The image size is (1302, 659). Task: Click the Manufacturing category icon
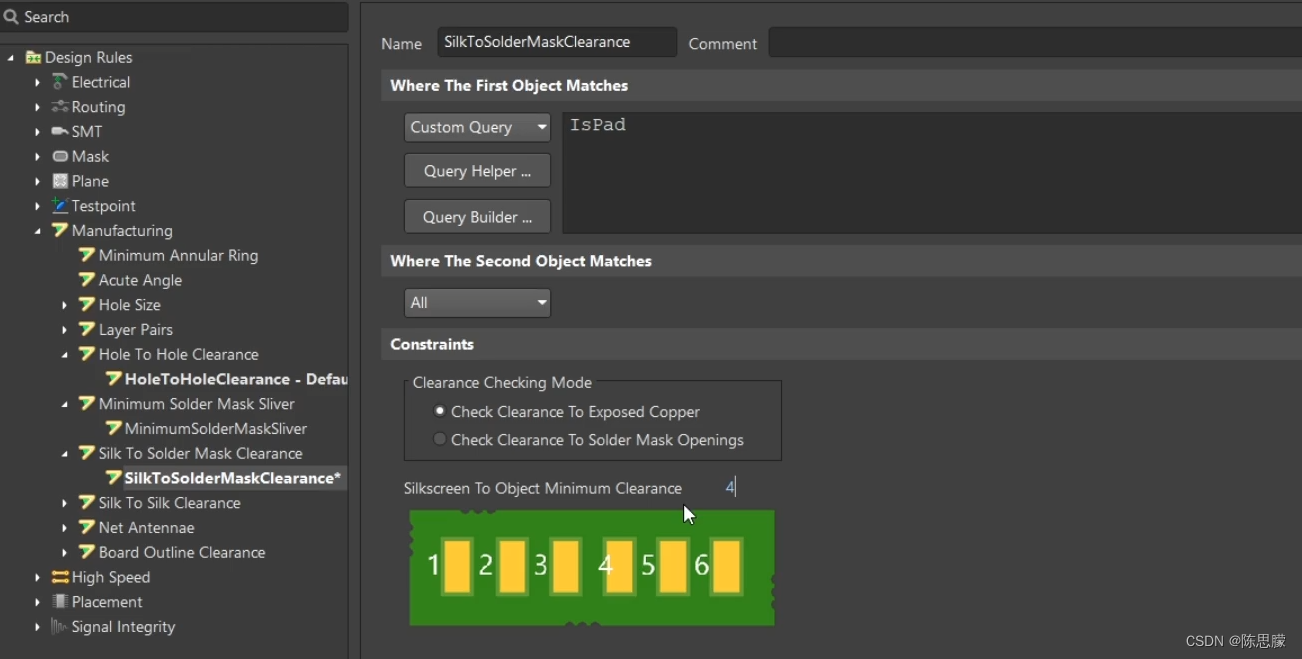tap(60, 231)
